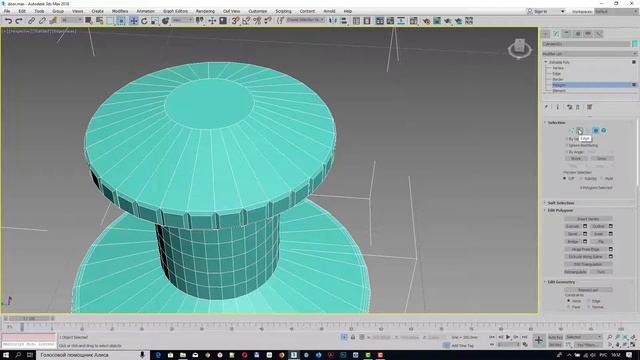Switch to Element sub-object selection icon
This screenshot has width=640, height=360.
(603, 131)
